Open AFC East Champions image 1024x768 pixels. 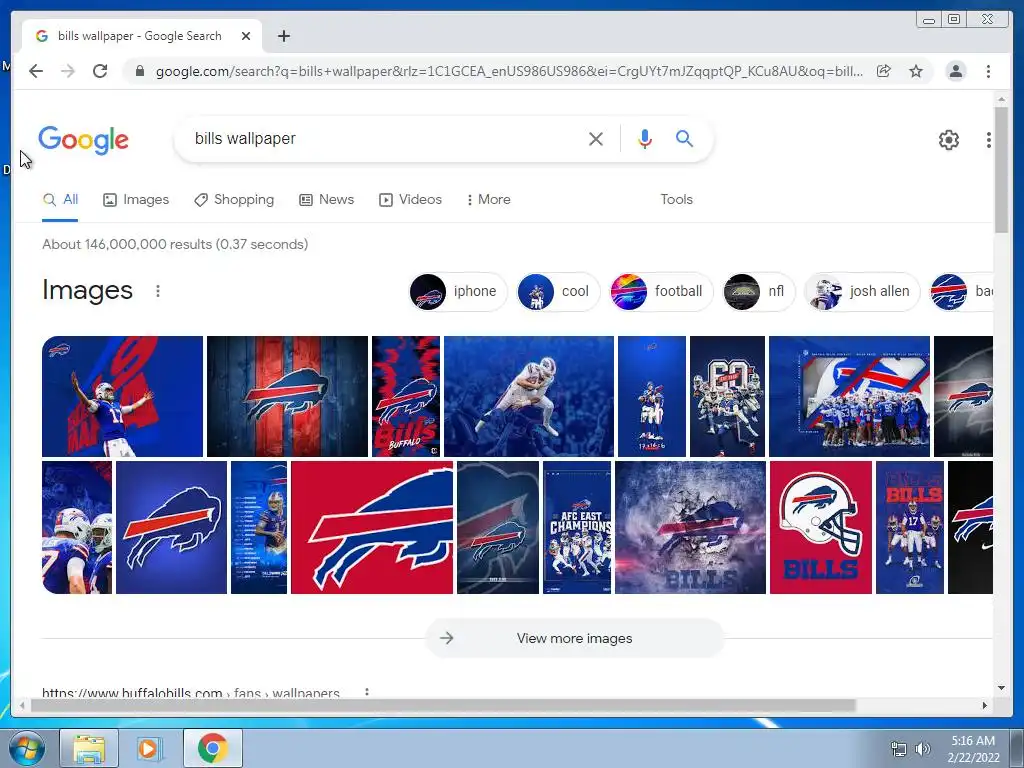pos(577,528)
